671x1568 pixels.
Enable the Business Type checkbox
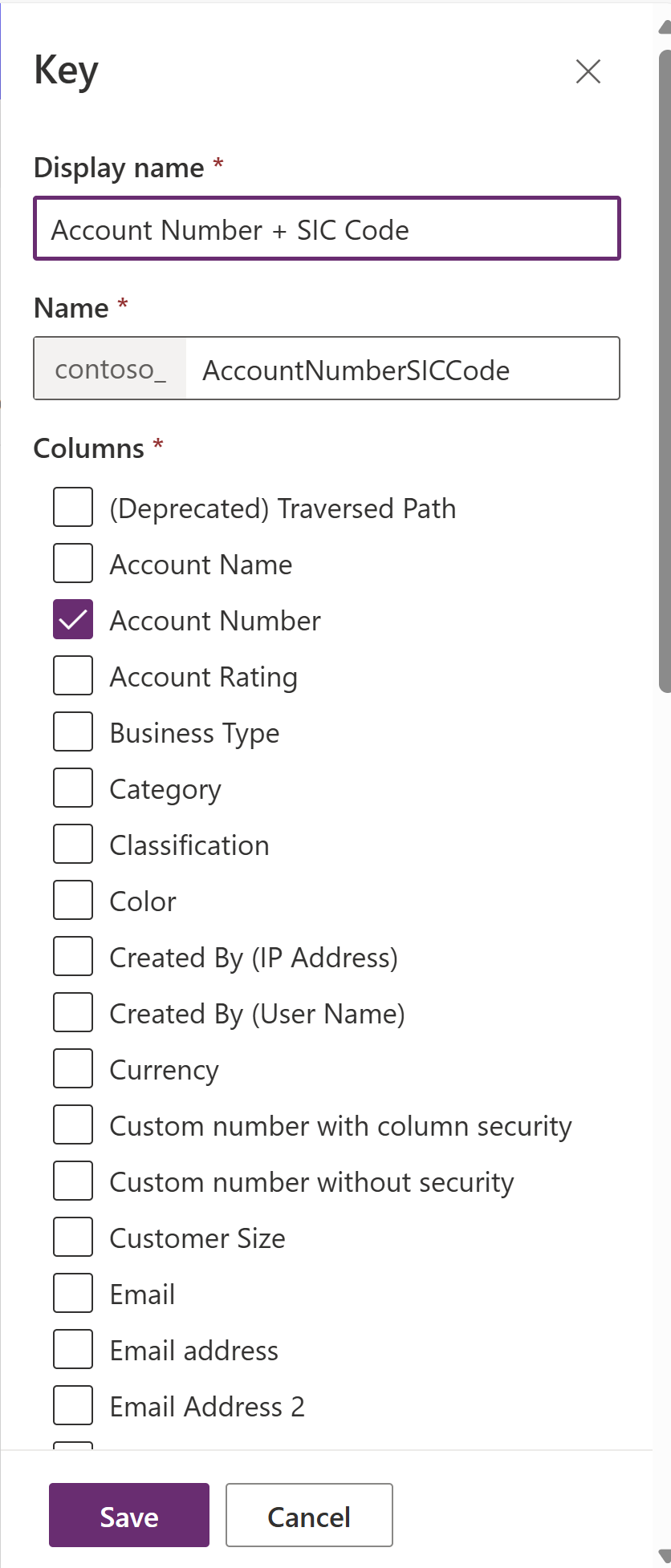tap(72, 731)
